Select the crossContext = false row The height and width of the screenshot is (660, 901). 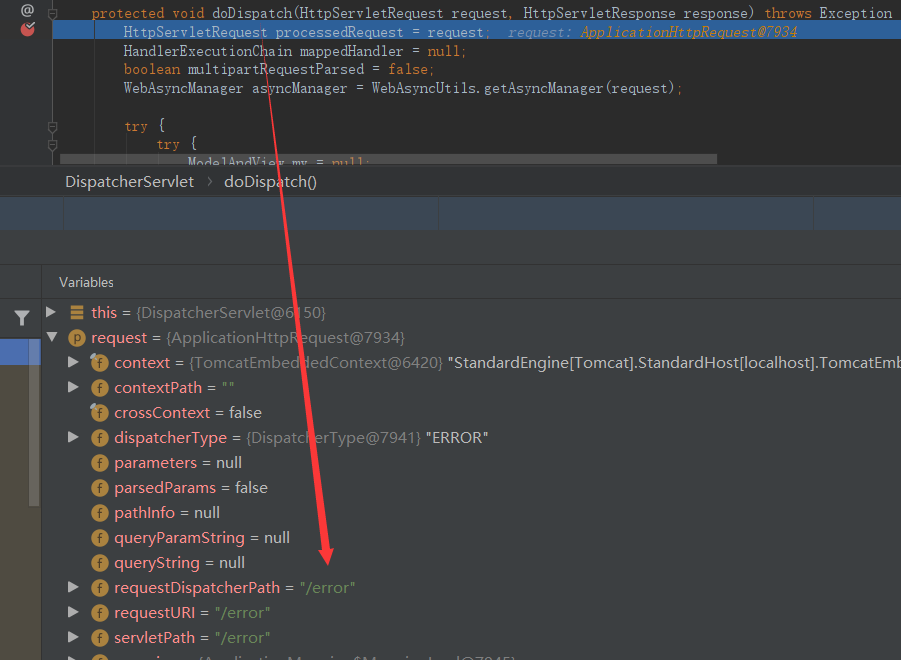click(471, 413)
